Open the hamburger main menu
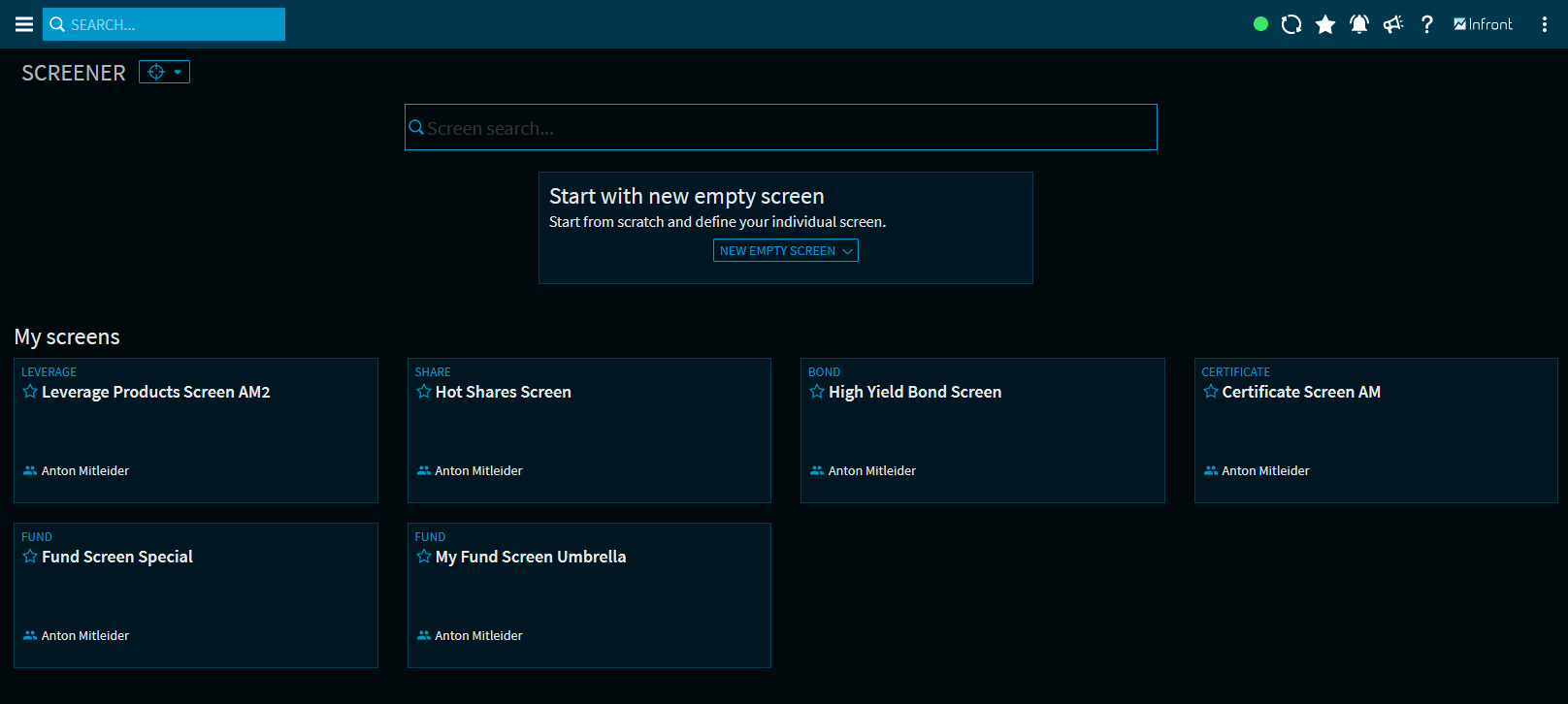 24,24
